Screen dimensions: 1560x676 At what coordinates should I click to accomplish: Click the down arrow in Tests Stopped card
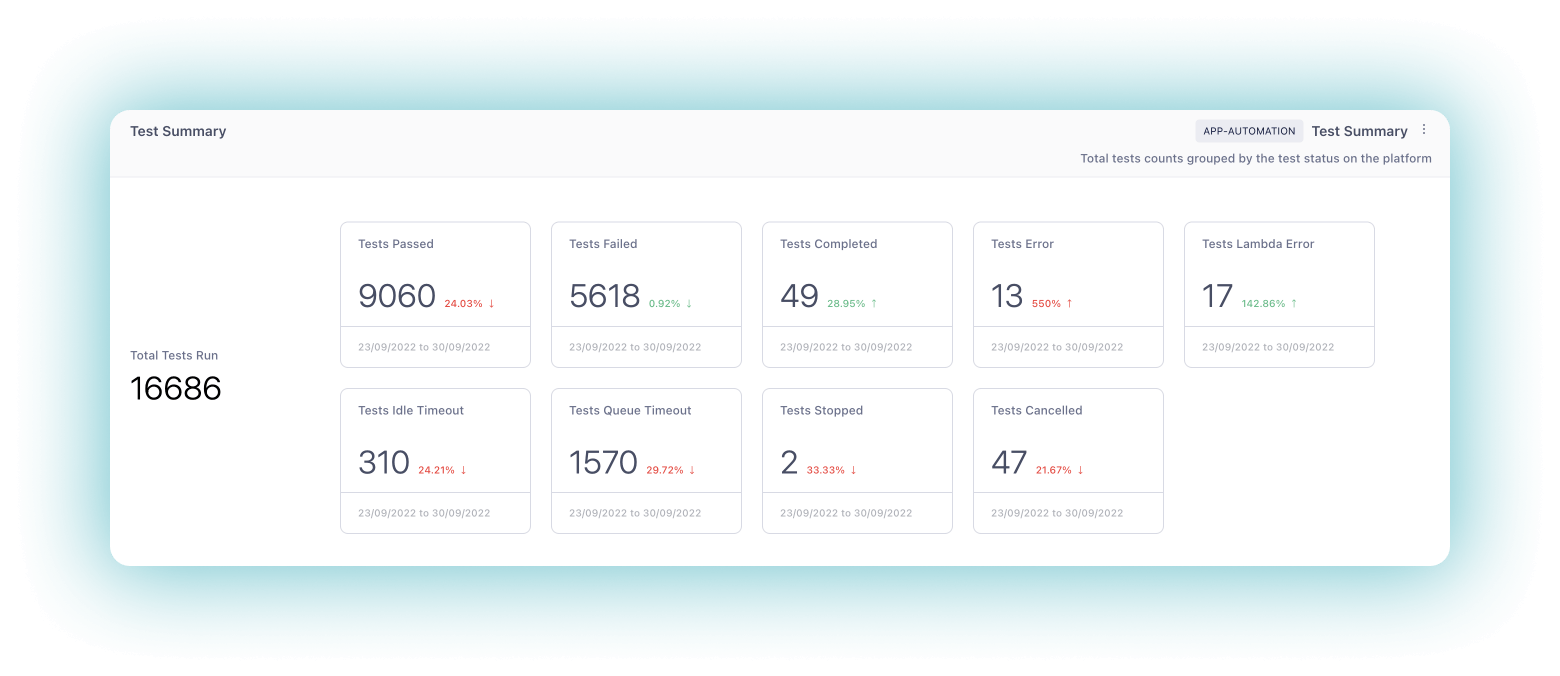[x=853, y=469]
